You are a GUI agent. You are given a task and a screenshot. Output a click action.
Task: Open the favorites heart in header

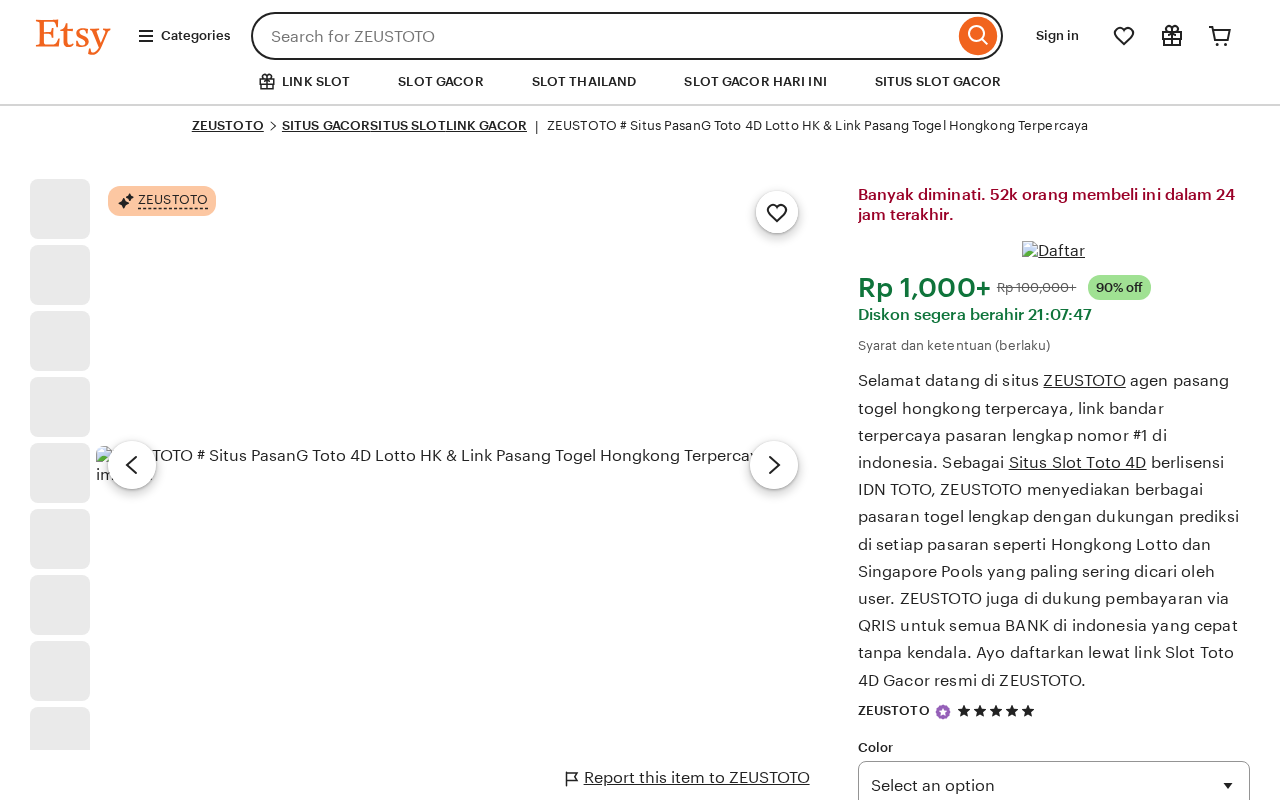click(x=1124, y=36)
